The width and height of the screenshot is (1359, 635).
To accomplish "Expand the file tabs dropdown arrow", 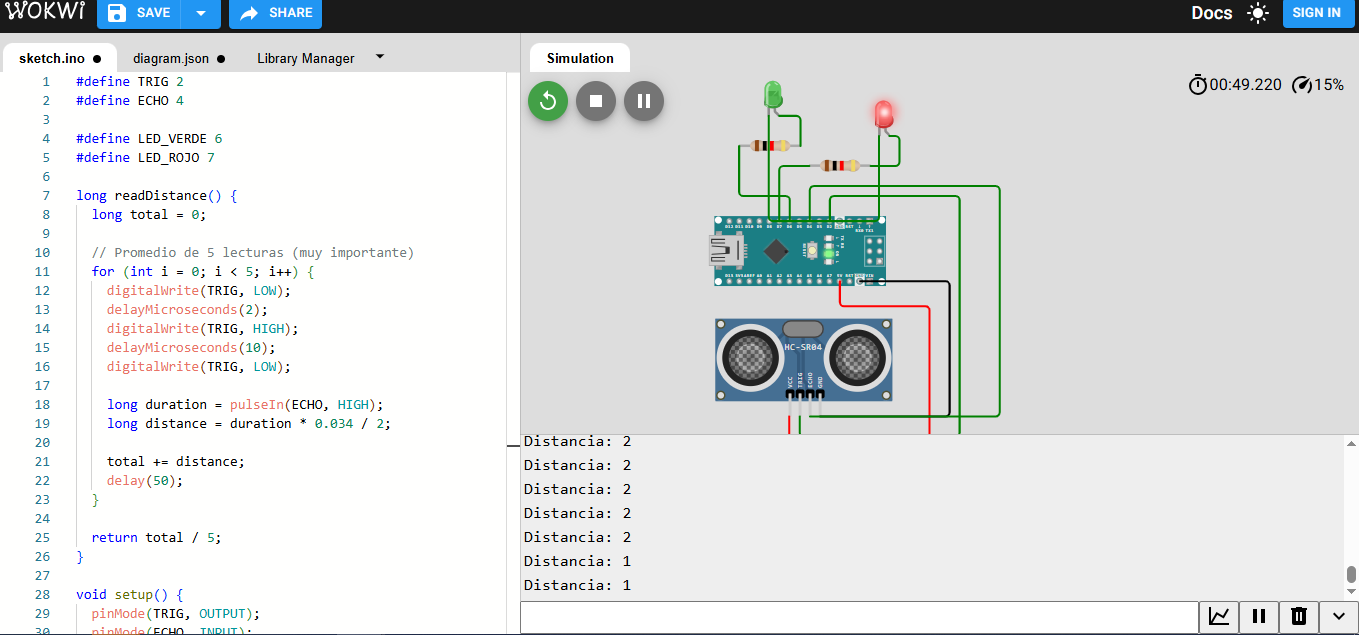I will 380,57.
